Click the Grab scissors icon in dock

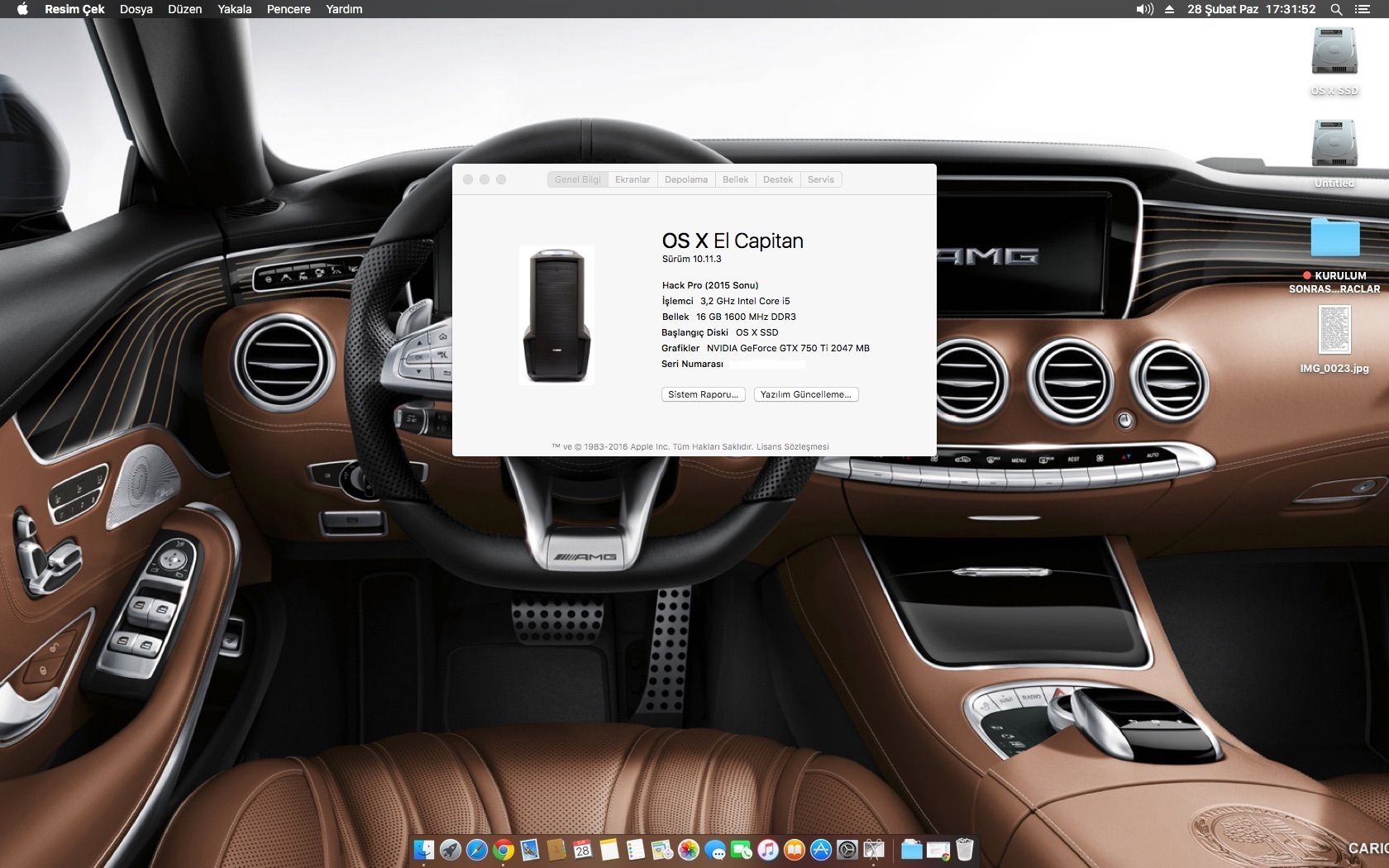click(x=874, y=849)
